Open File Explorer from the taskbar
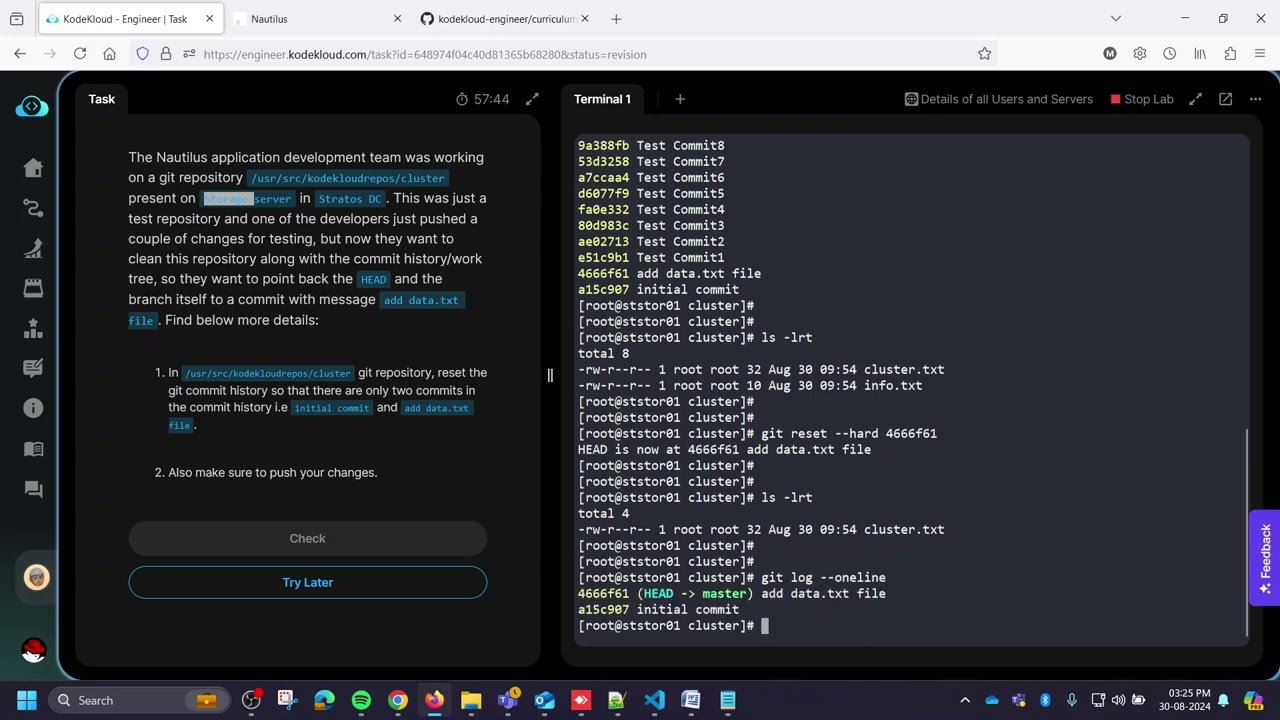1280x720 pixels. point(471,700)
